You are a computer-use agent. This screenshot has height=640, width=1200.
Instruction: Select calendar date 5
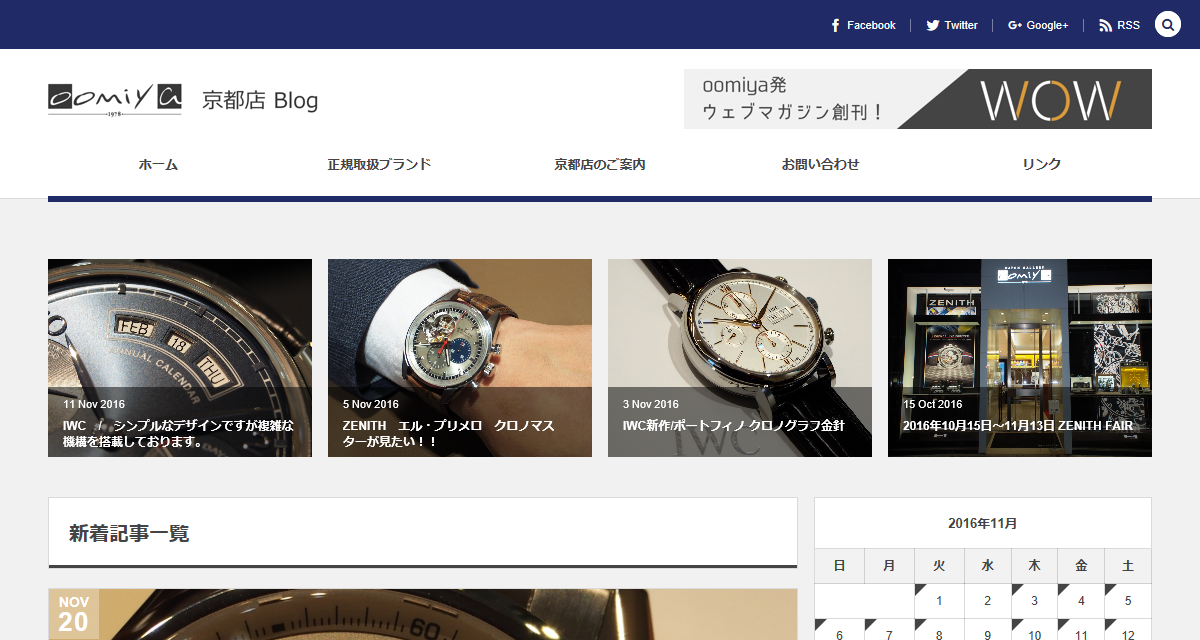(1128, 601)
